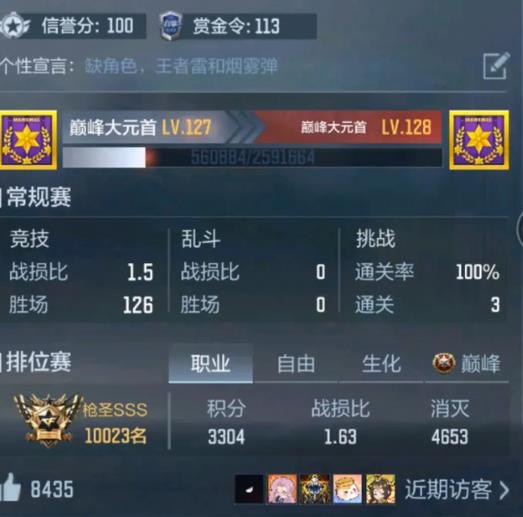Click the LV.128 purple star rank badge
Image resolution: width=523 pixels, height=517 pixels.
(479, 140)
